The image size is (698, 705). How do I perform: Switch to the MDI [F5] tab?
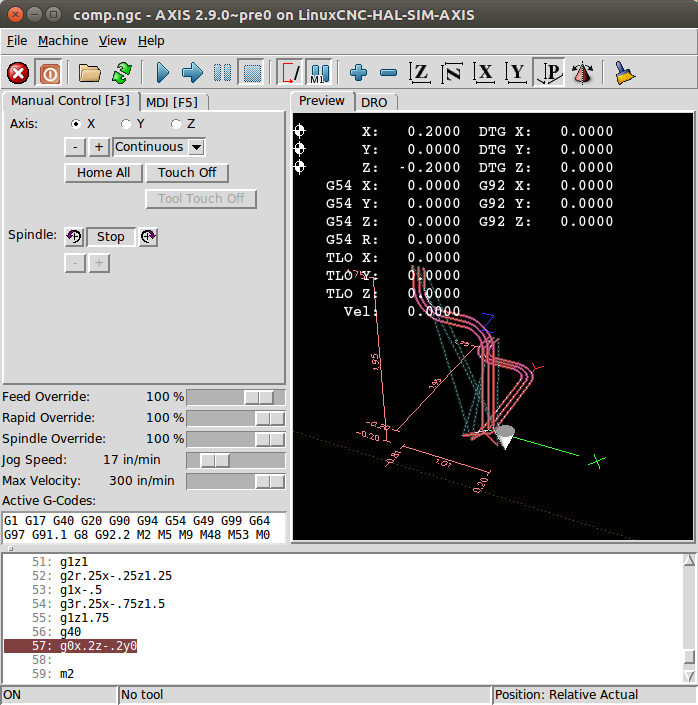tap(172, 103)
